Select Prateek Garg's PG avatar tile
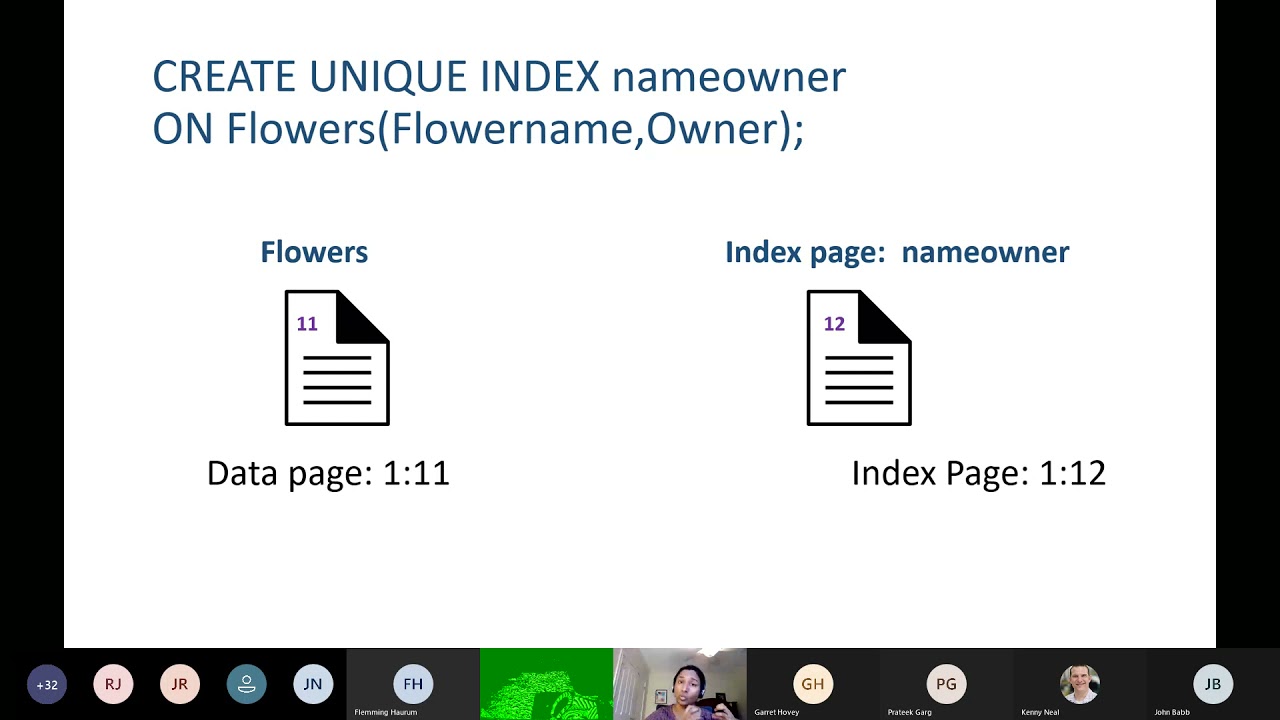Viewport: 1280px width, 720px height. (x=946, y=684)
